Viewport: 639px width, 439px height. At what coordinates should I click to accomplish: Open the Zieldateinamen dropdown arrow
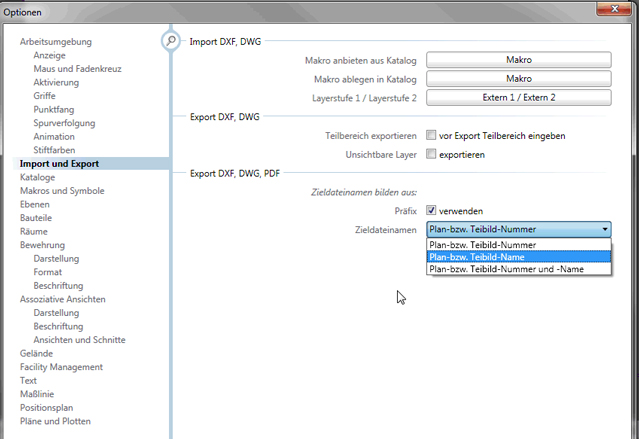tap(604, 229)
